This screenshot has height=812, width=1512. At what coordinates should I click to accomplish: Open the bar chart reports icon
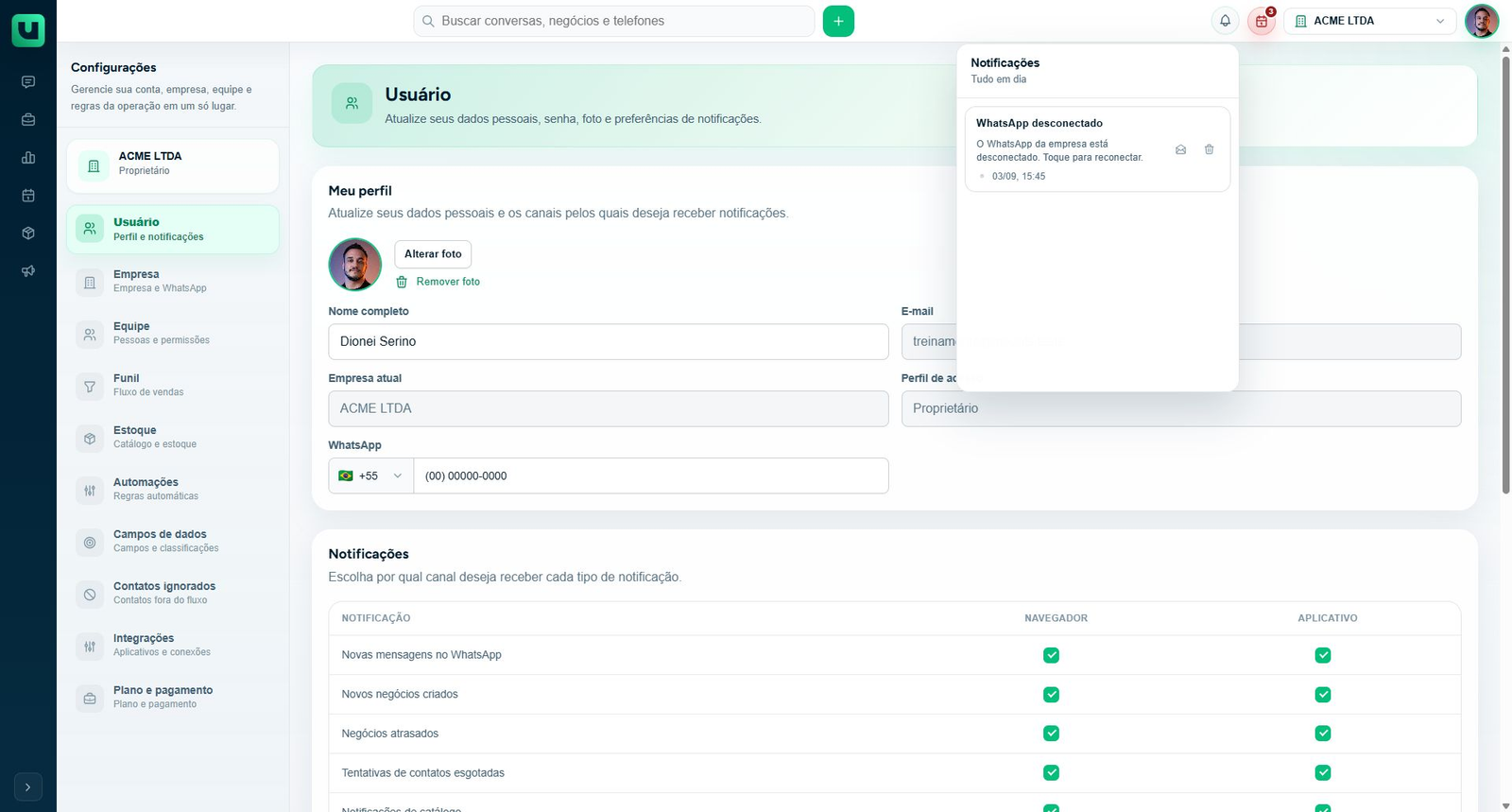(x=28, y=158)
